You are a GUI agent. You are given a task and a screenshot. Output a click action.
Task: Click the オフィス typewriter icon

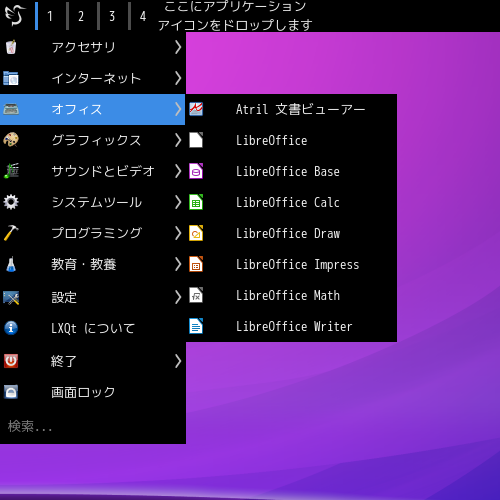pos(11,109)
